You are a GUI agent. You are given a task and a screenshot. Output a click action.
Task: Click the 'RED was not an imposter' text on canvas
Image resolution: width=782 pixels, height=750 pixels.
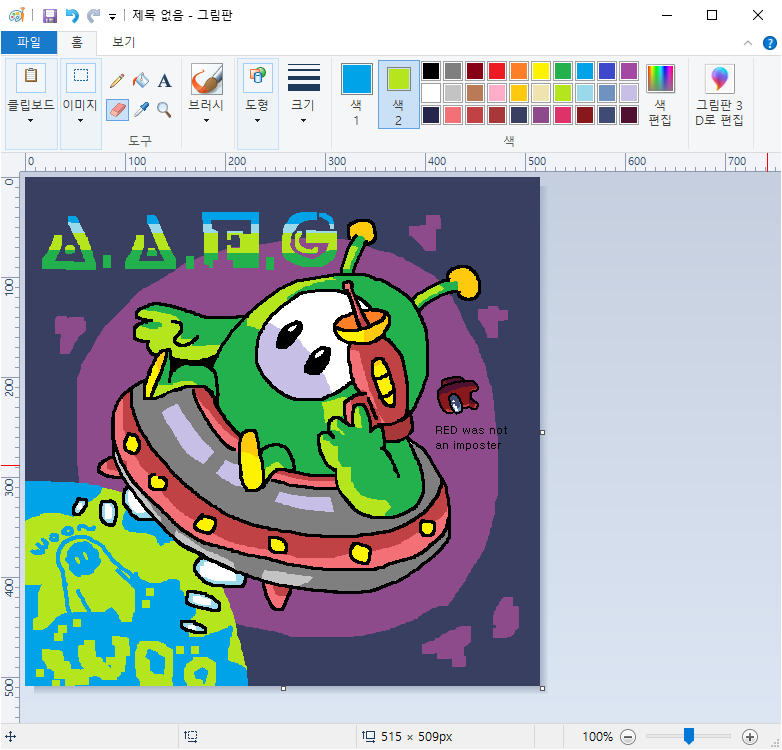tap(471, 437)
